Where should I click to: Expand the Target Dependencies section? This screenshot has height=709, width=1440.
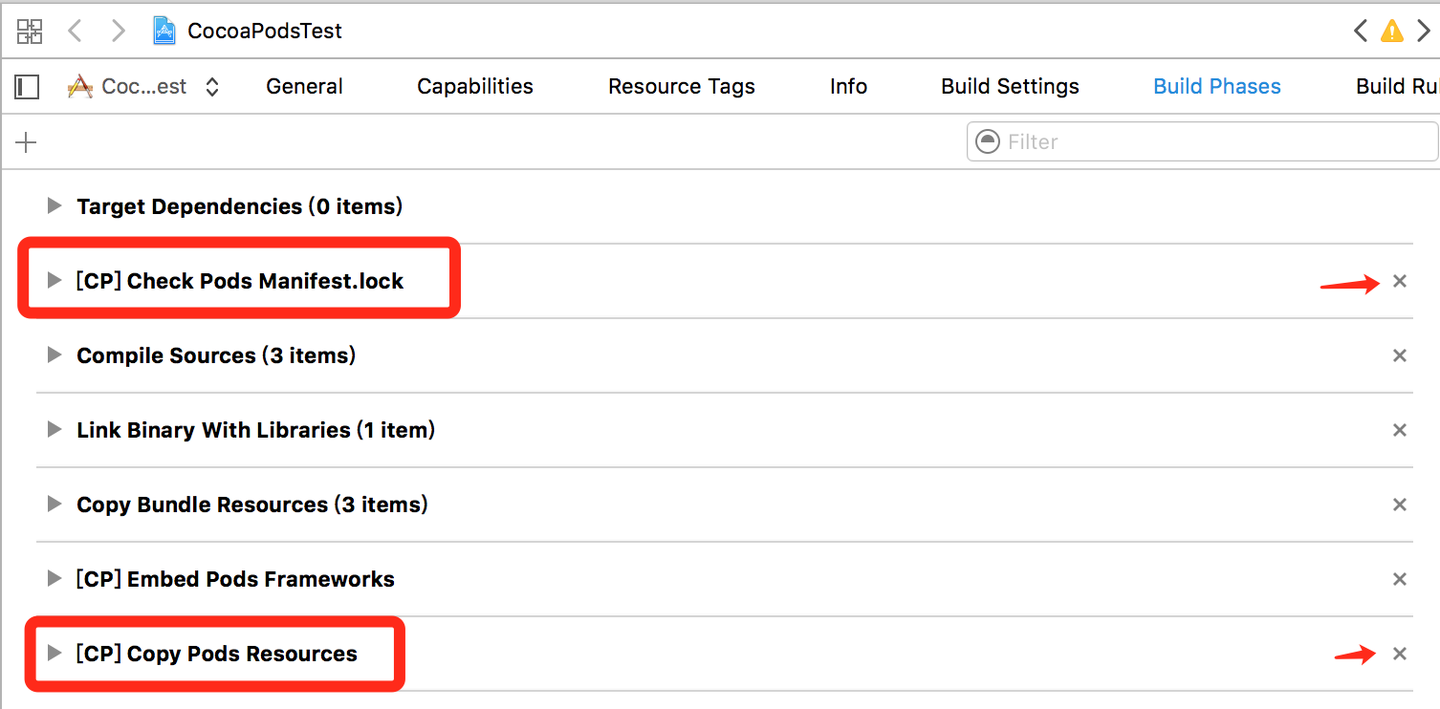[54, 206]
